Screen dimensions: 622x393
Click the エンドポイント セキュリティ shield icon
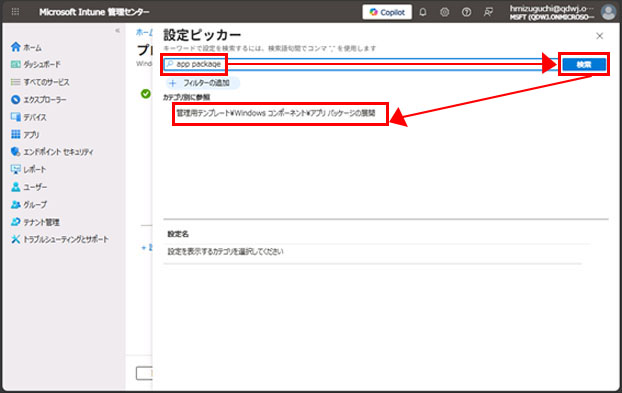pyautogui.click(x=15, y=151)
